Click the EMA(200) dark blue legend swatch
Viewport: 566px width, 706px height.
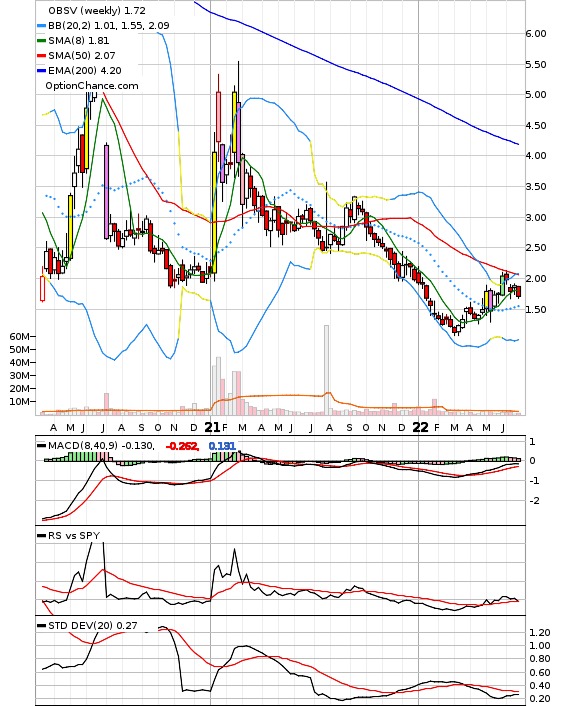click(x=41, y=71)
